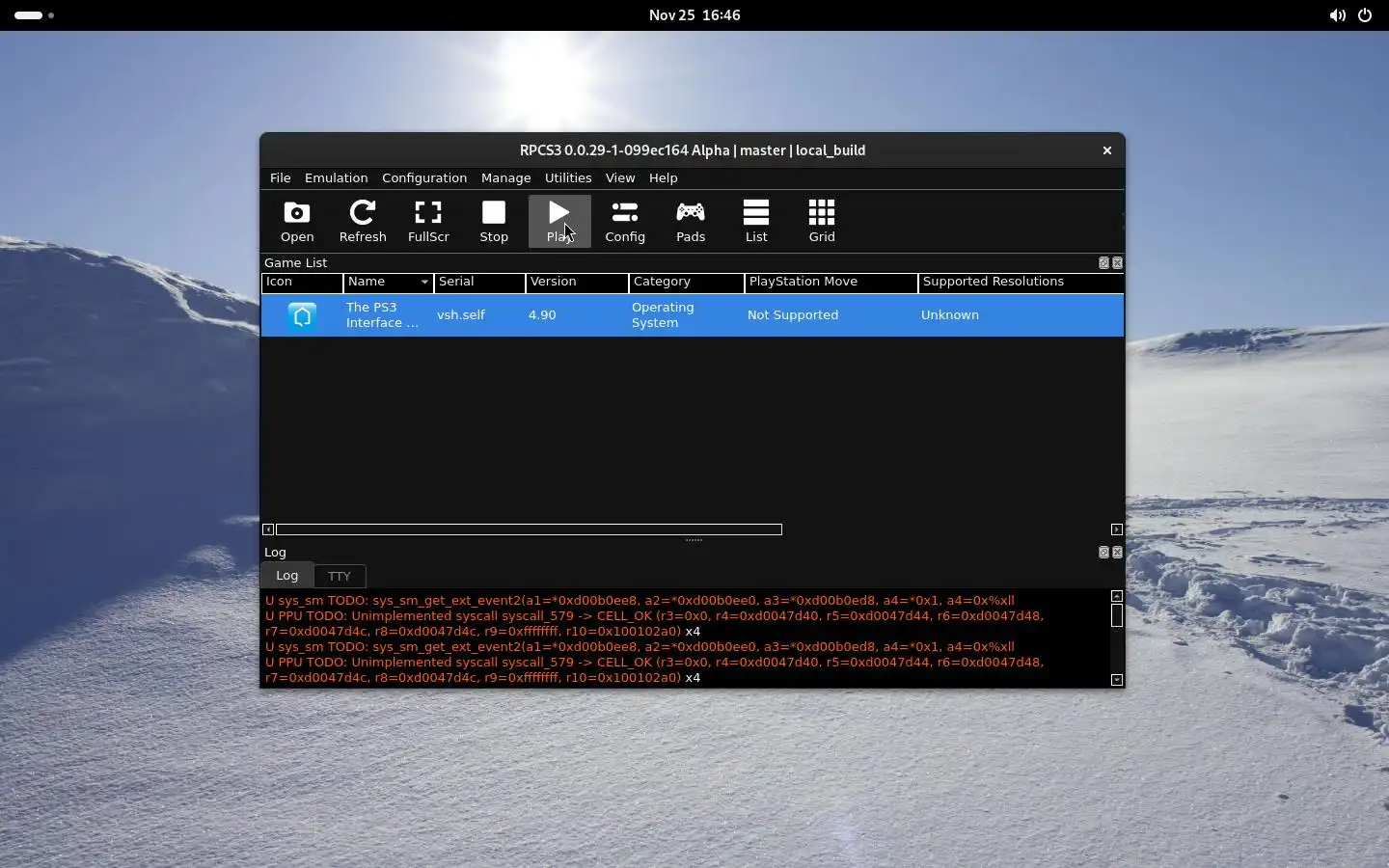Open the Activities overview button

point(34,15)
